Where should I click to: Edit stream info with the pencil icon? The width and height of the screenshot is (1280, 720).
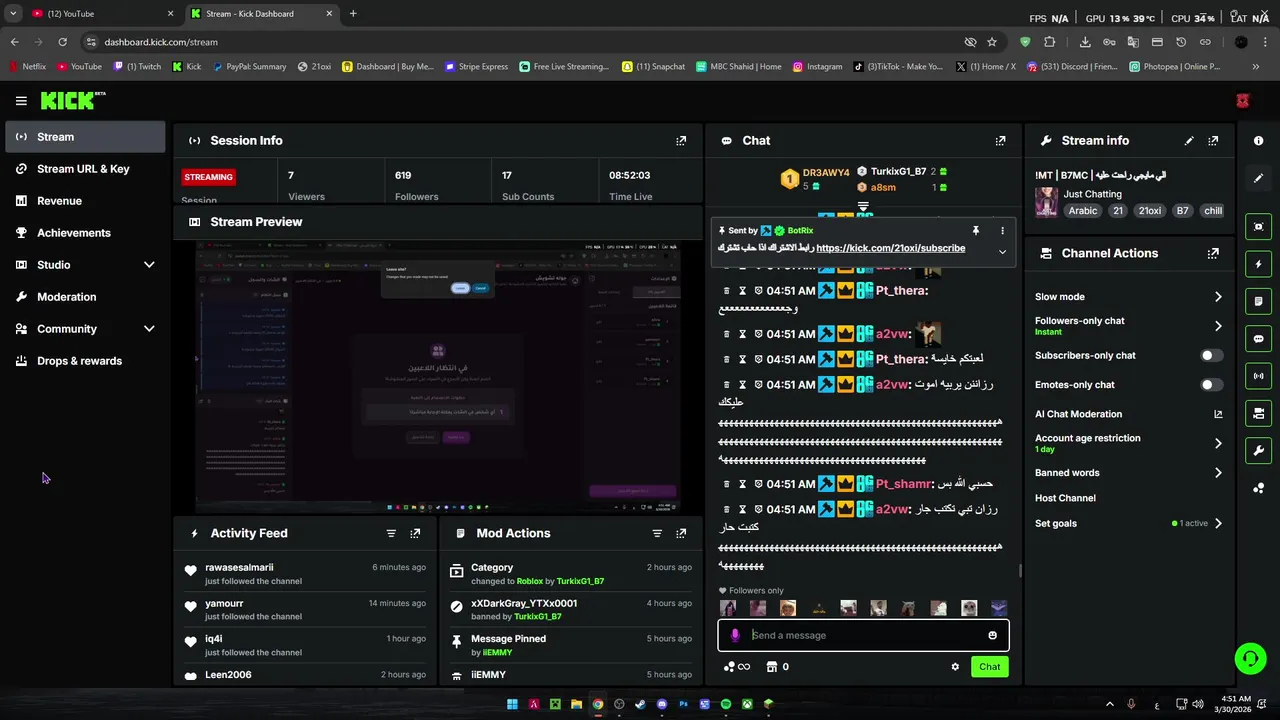[1189, 141]
